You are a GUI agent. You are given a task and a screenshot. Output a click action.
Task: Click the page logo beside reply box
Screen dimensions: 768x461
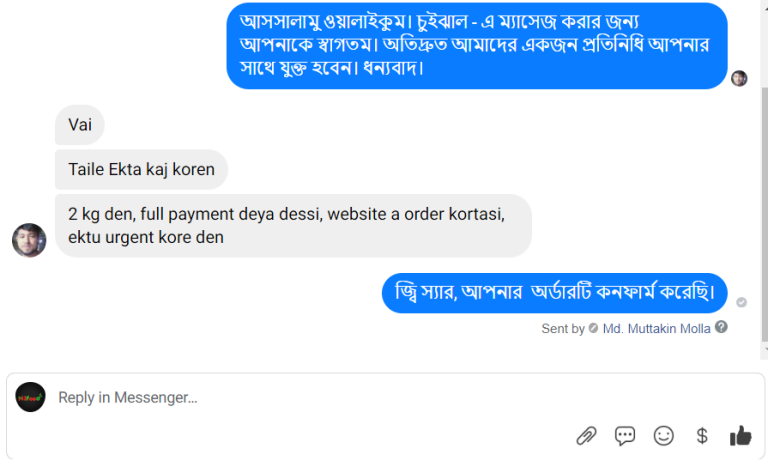(30, 397)
